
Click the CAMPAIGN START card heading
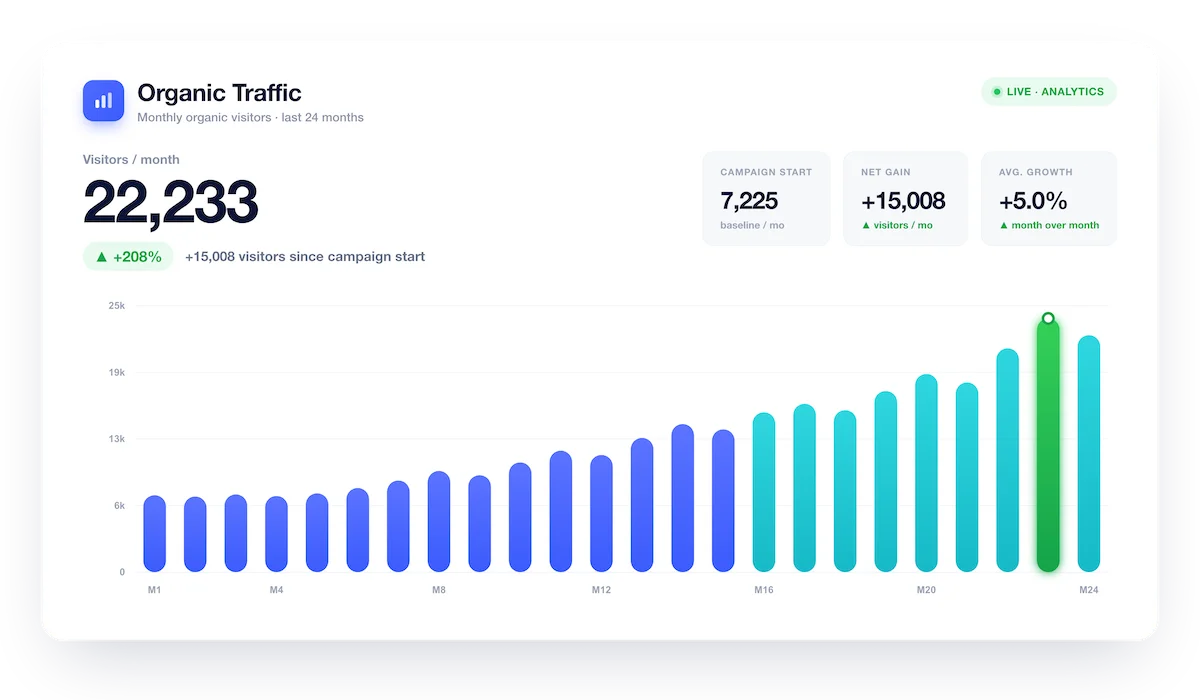coord(766,172)
